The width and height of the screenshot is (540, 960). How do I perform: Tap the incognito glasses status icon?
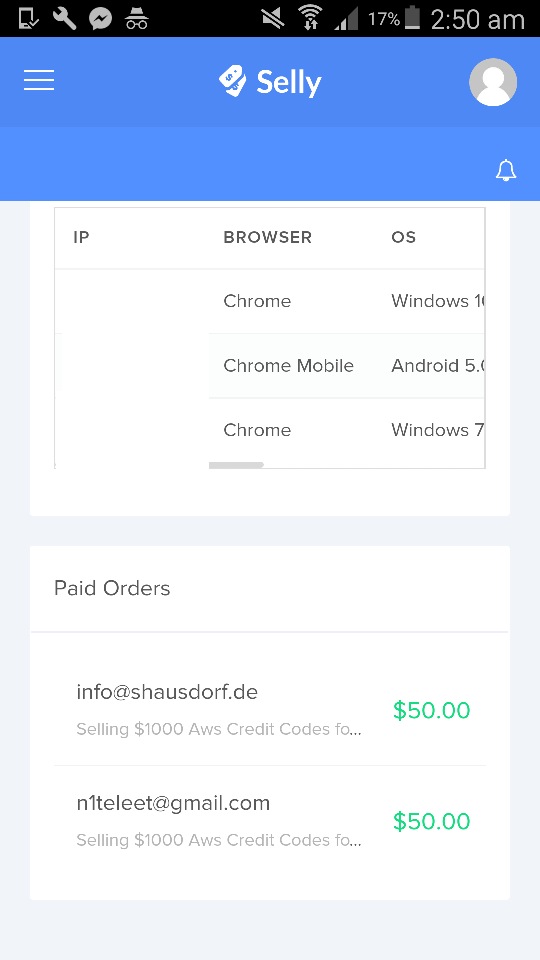137,20
